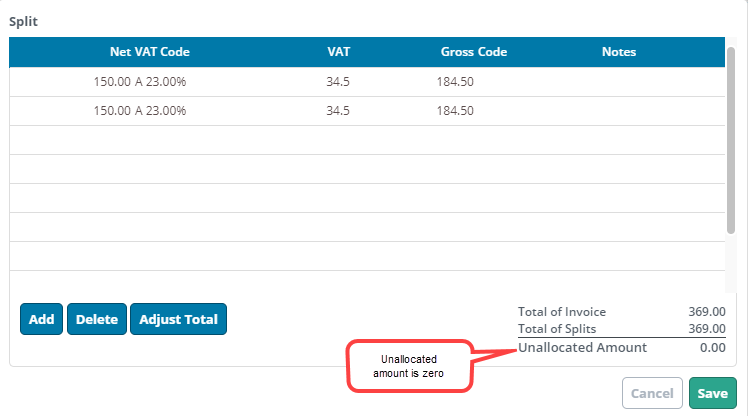748x416 pixels.
Task: Click the Unallocated Amount value 0.00
Action: pyautogui.click(x=713, y=347)
